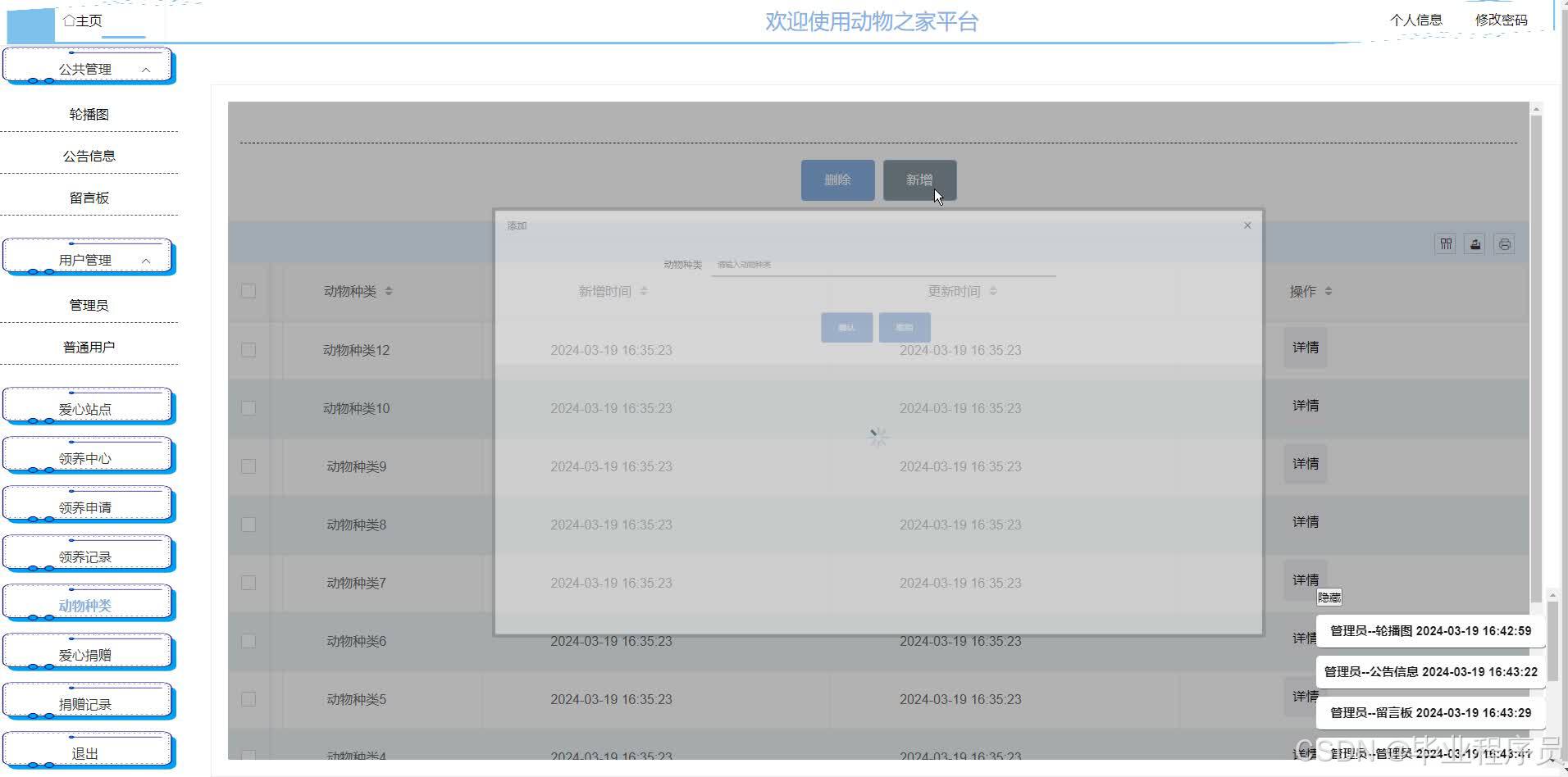Click 隐藏 to hide the history list
Viewport: 1568px width, 777px height.
coord(1329,598)
